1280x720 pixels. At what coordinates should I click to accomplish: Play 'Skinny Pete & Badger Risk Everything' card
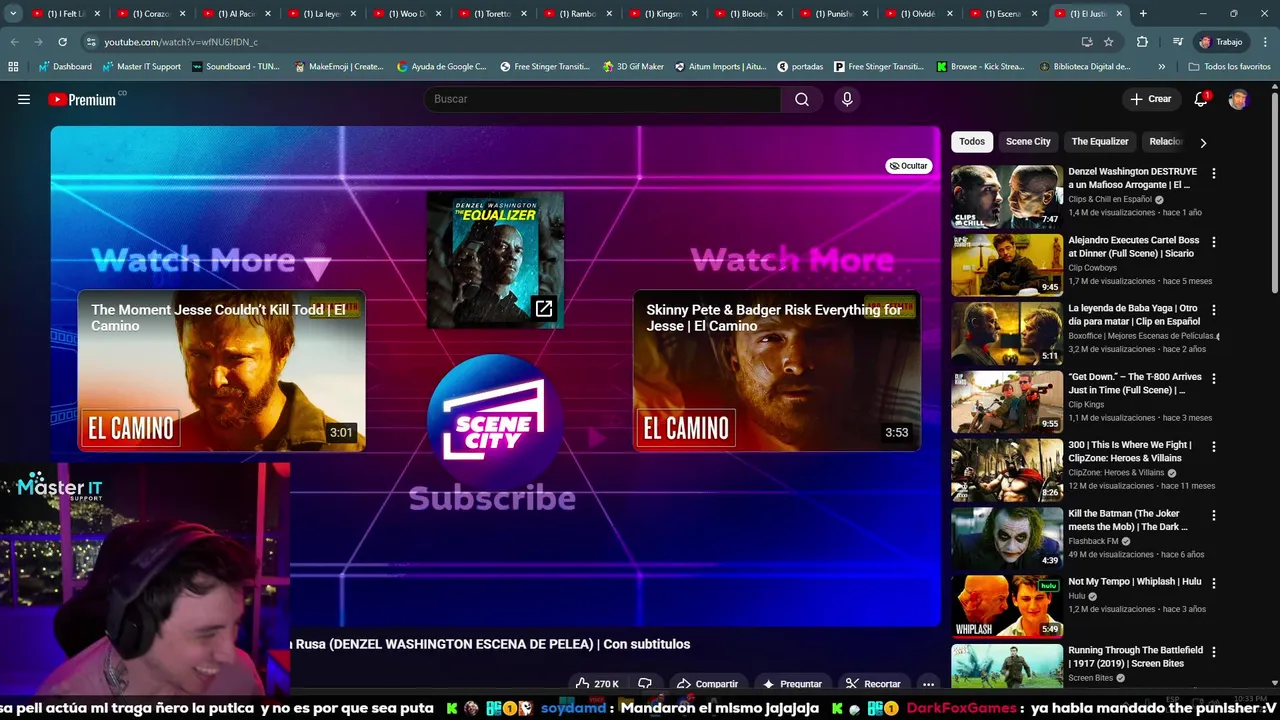(x=777, y=370)
